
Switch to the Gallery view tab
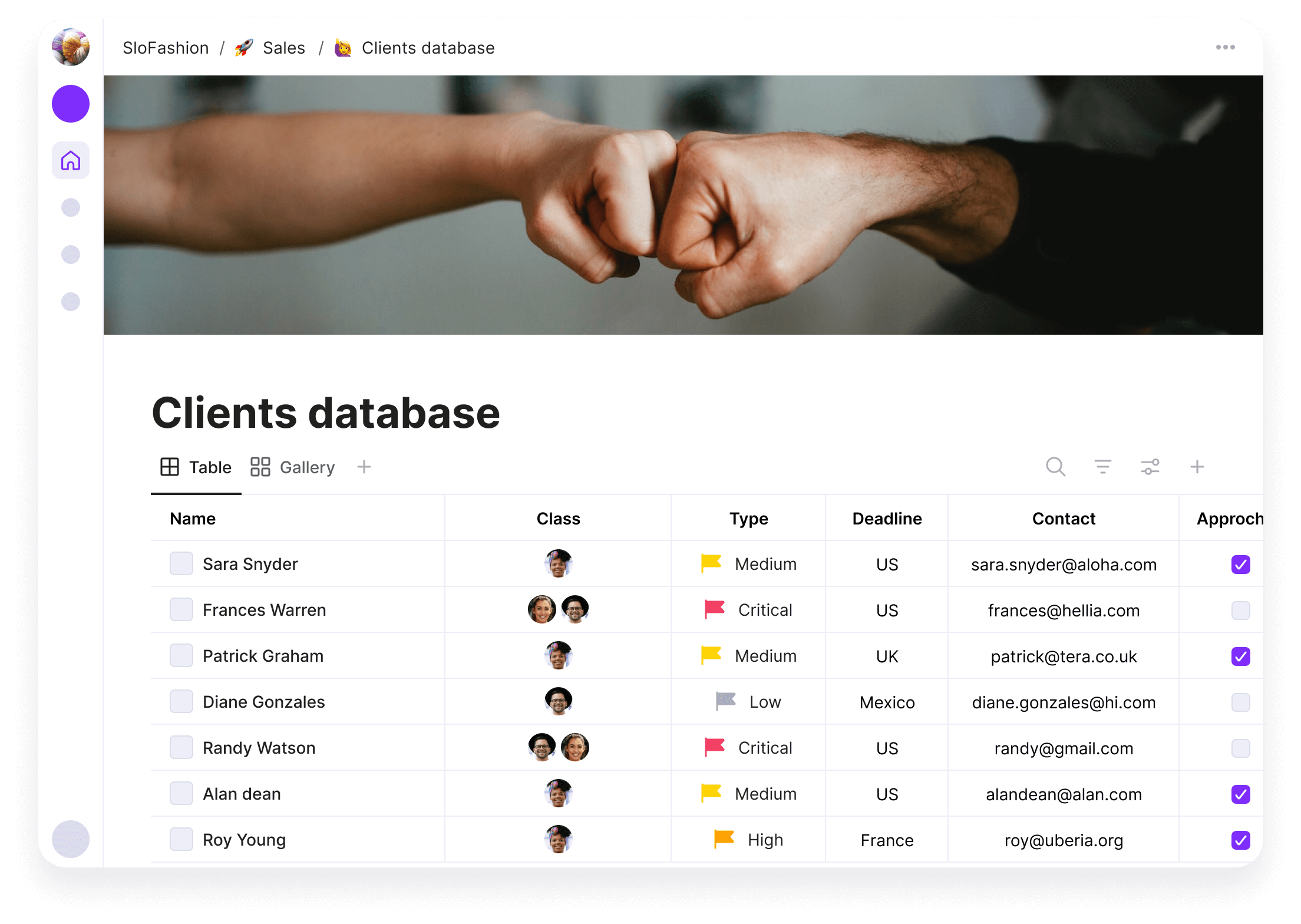point(293,467)
